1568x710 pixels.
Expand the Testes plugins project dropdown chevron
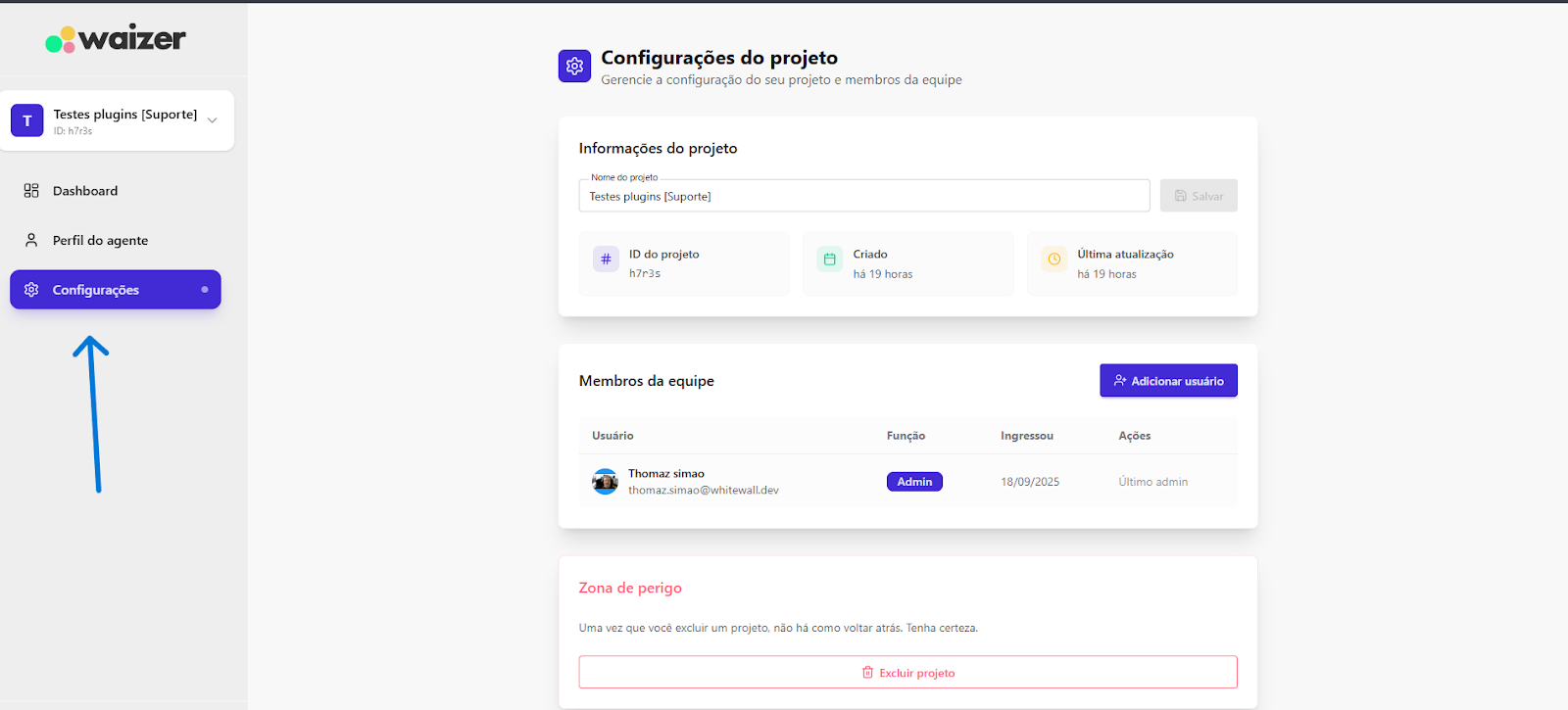point(212,120)
